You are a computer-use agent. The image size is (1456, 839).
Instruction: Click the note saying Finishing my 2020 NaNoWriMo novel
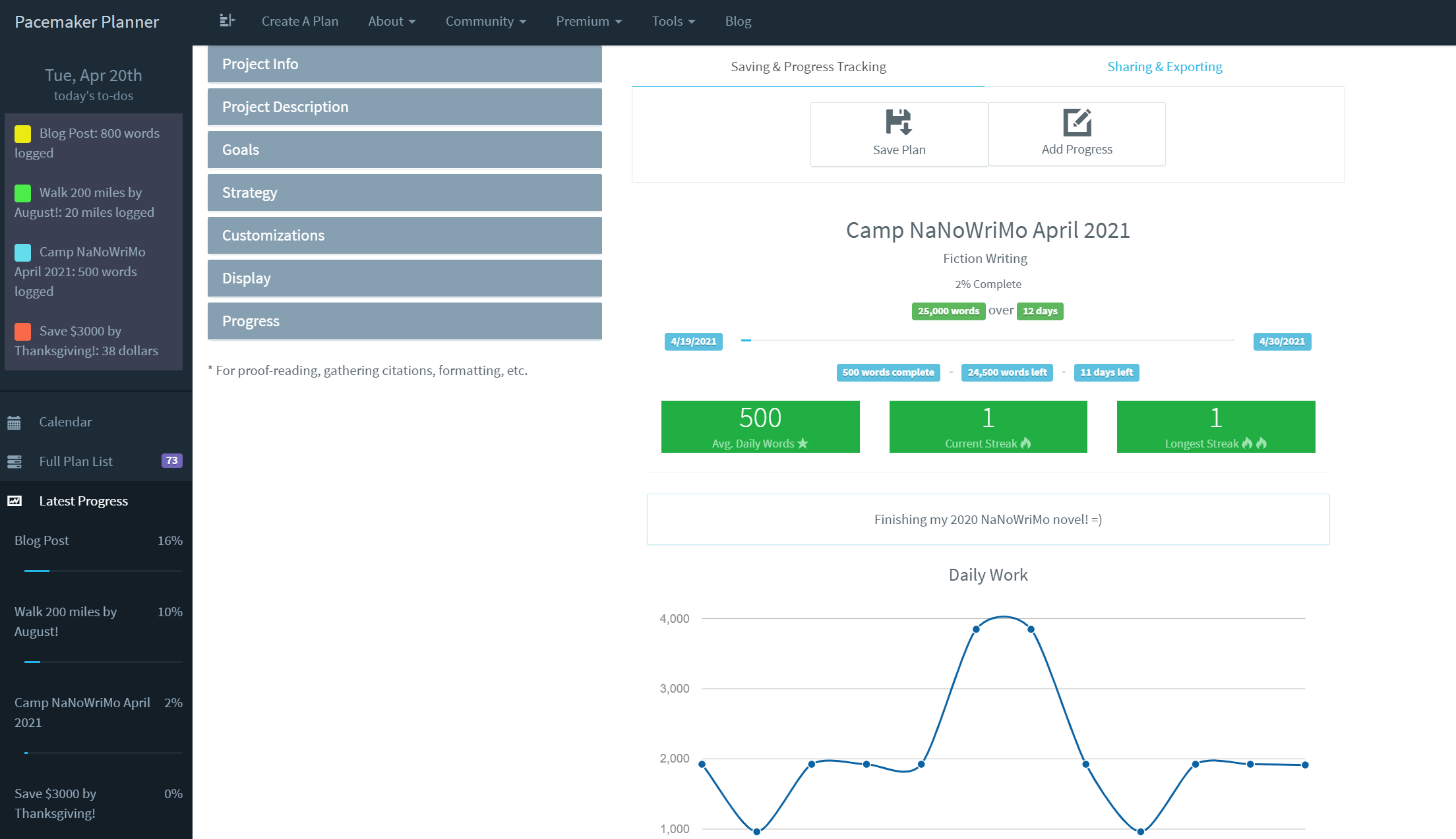coord(987,519)
